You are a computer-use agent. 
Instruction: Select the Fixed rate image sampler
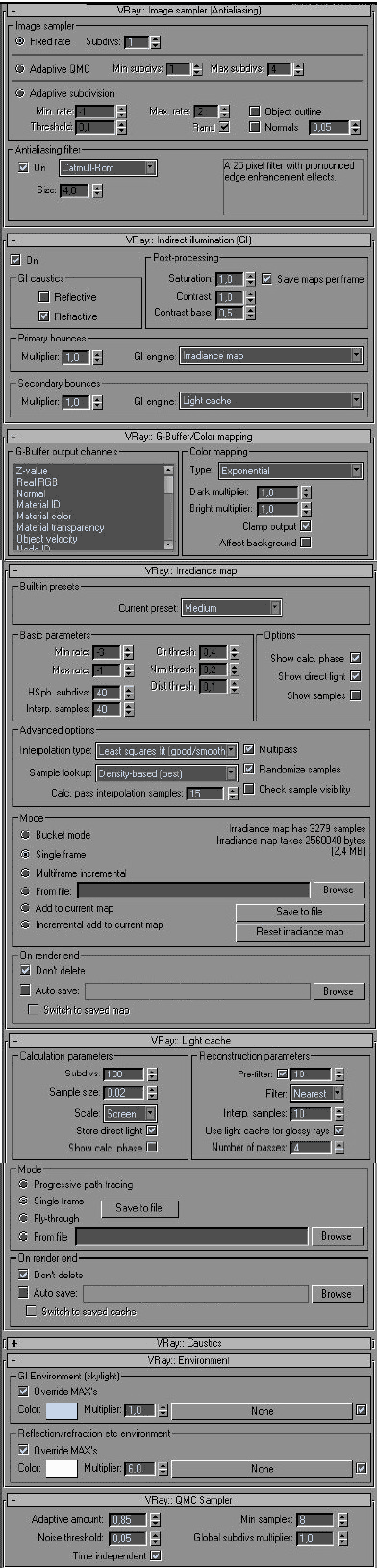(21, 42)
